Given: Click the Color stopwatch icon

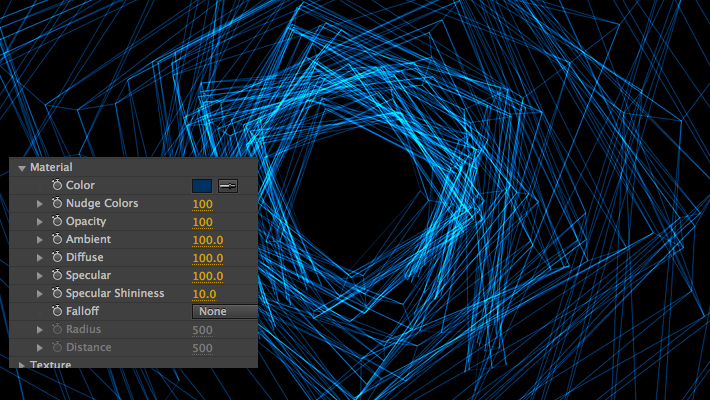Looking at the screenshot, I should [x=57, y=186].
